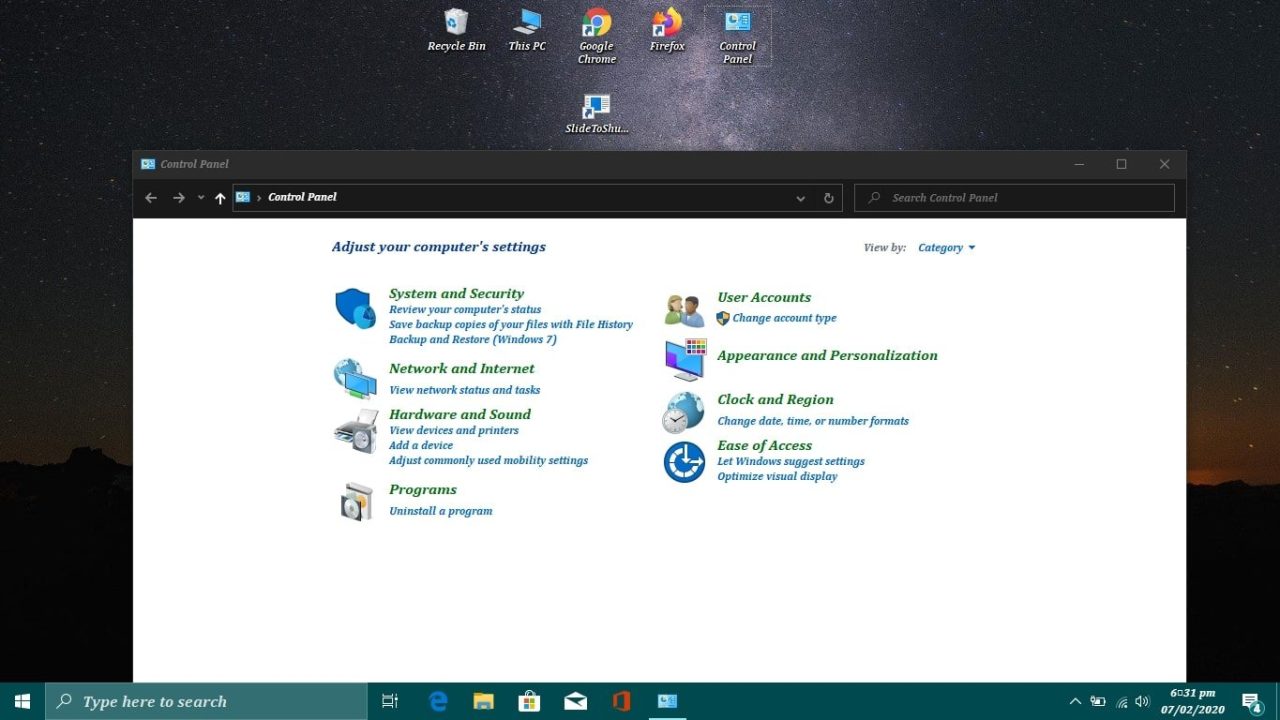
Task: Open the Clock and Region globe icon
Action: point(684,411)
